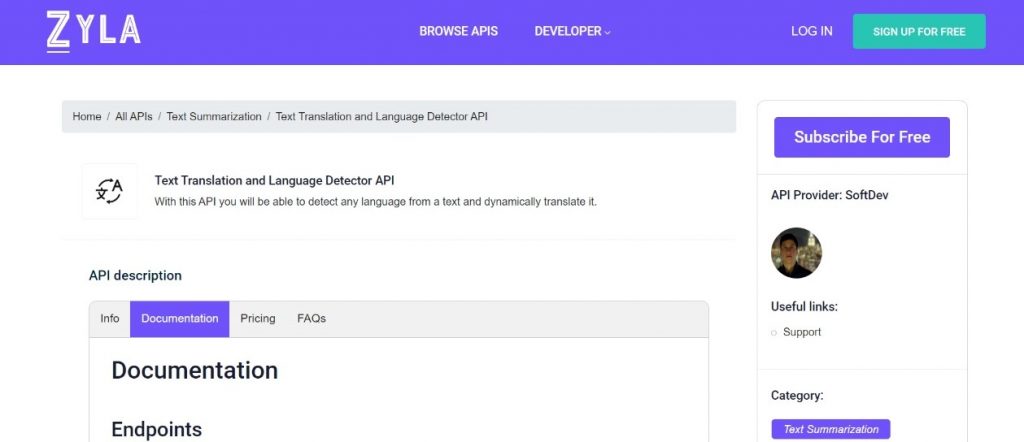1024x442 pixels.
Task: Click the API title heading text
Action: (x=274, y=180)
